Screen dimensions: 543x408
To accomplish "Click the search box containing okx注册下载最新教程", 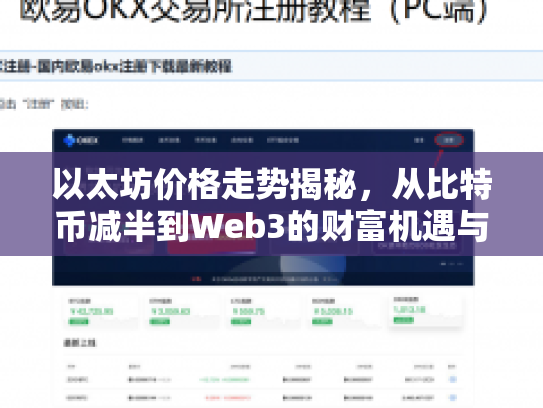I will [x=272, y=66].
